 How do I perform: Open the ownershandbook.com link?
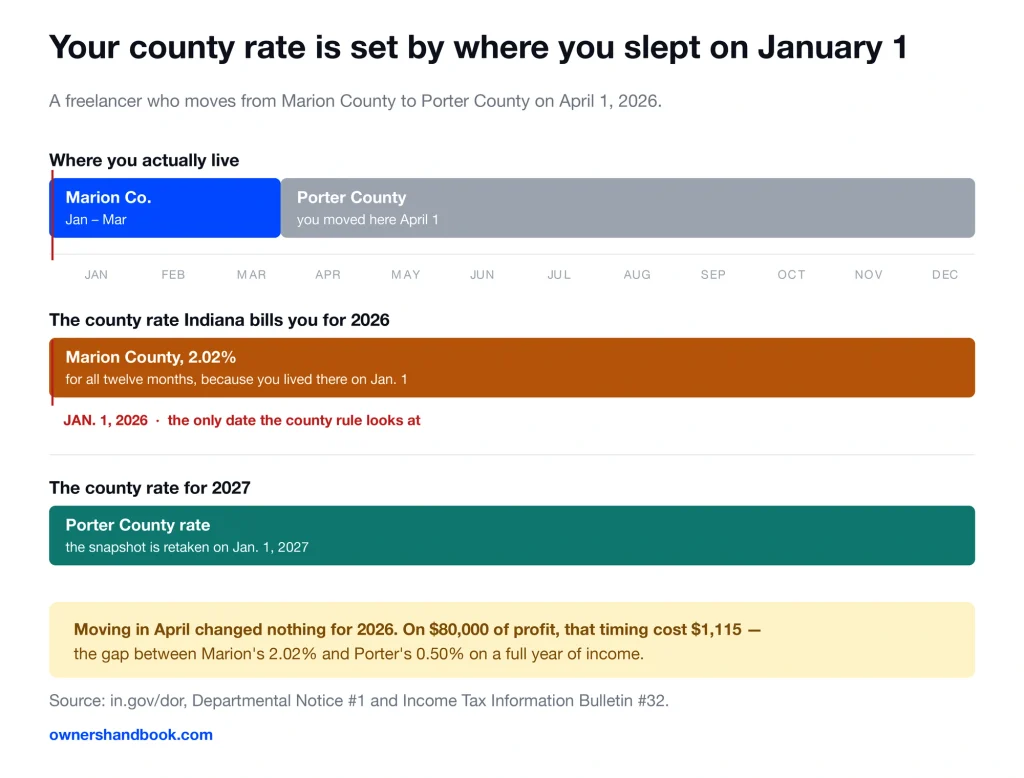(x=131, y=734)
